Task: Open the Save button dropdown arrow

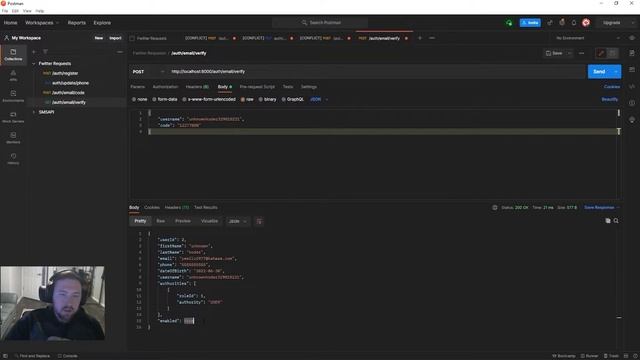Action: (569, 53)
